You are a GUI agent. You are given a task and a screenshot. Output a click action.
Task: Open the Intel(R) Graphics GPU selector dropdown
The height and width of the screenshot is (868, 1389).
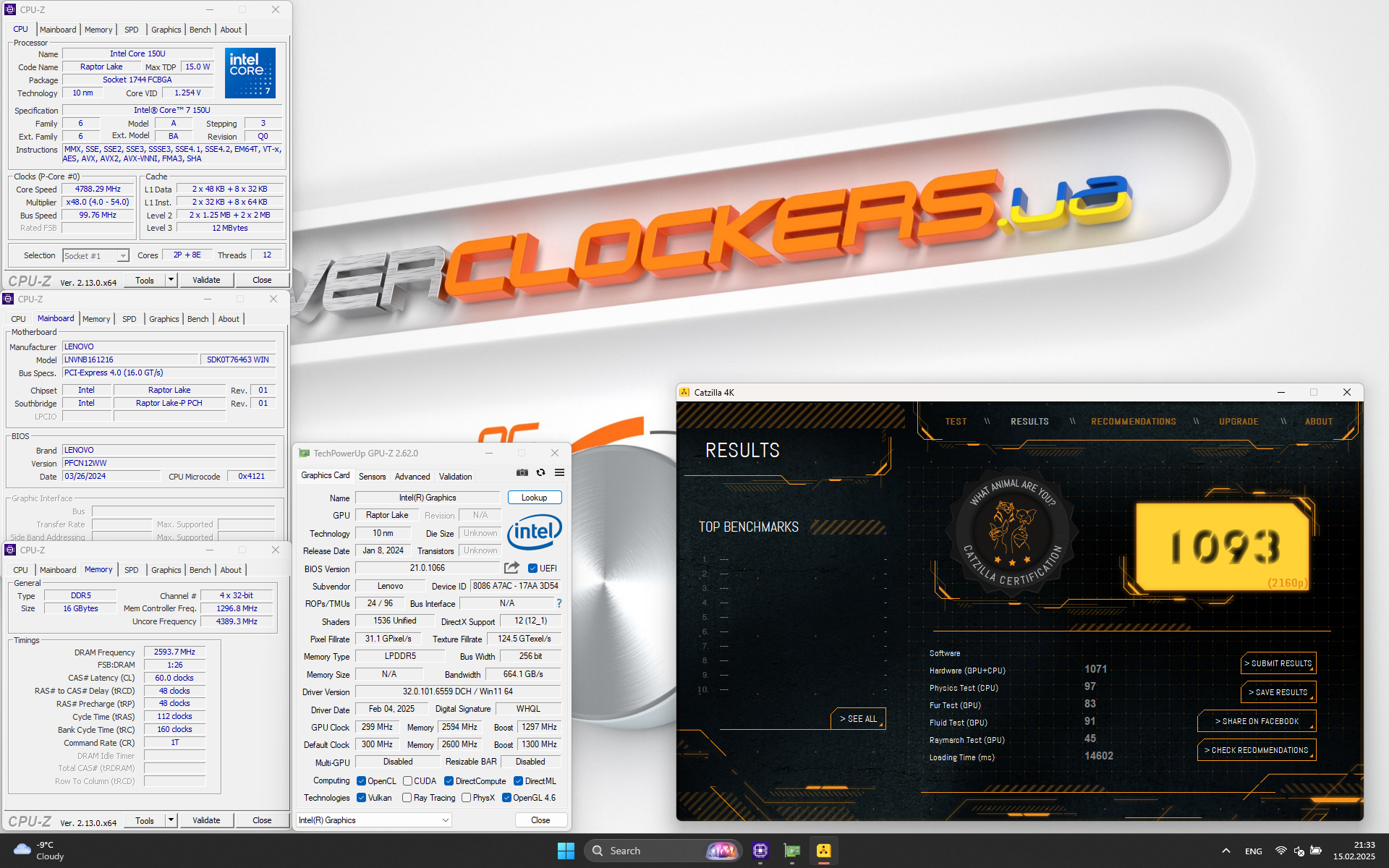(374, 820)
